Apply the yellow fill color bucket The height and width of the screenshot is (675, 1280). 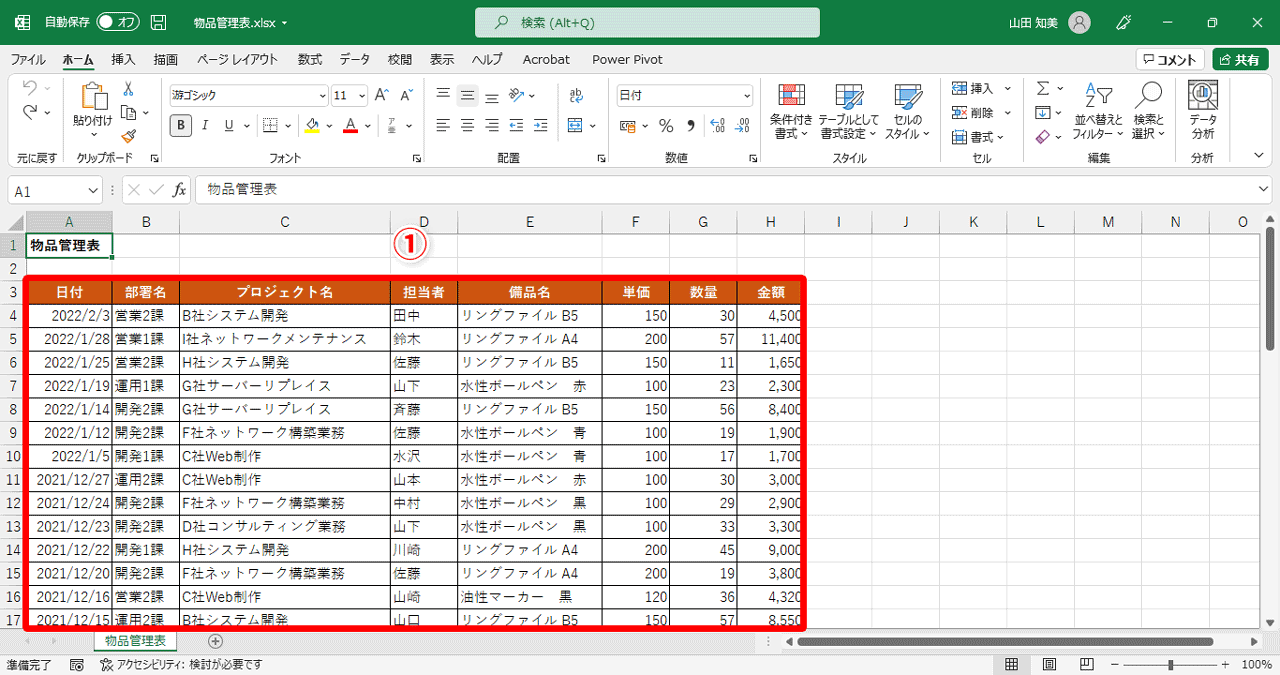point(312,125)
